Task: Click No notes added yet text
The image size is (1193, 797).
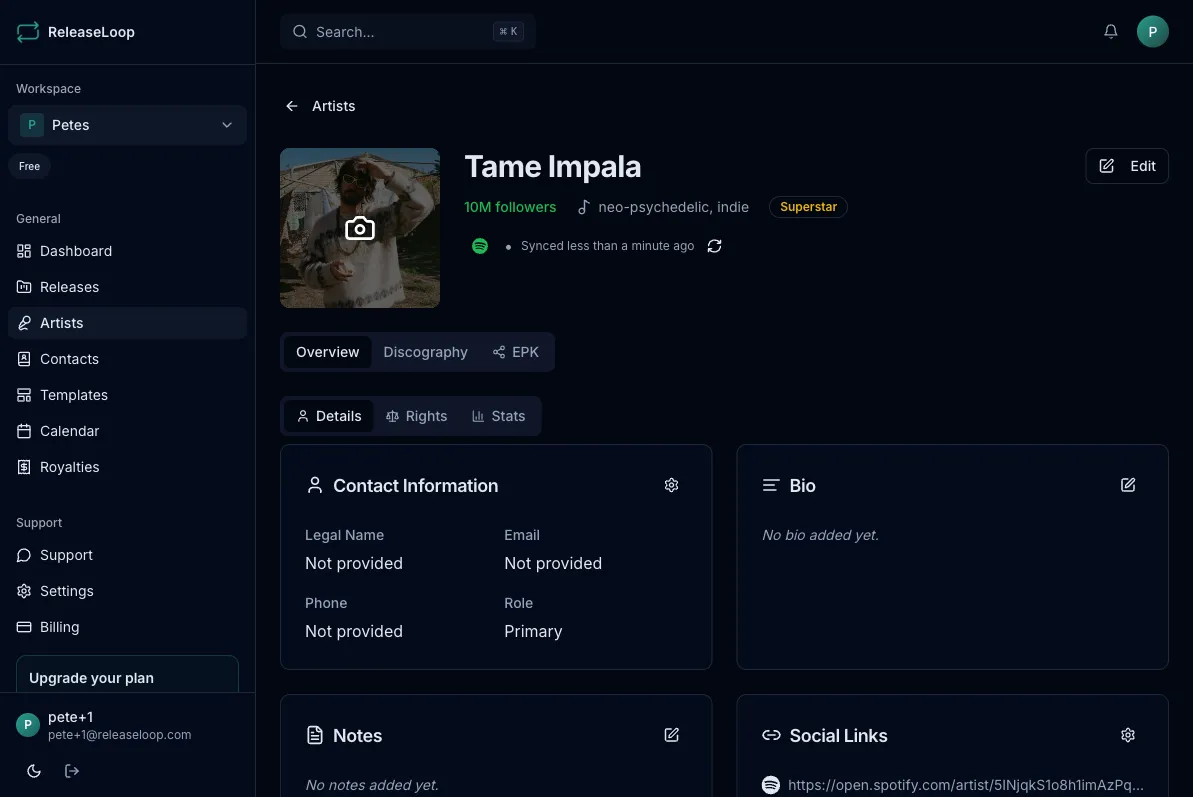Action: pyautogui.click(x=372, y=785)
